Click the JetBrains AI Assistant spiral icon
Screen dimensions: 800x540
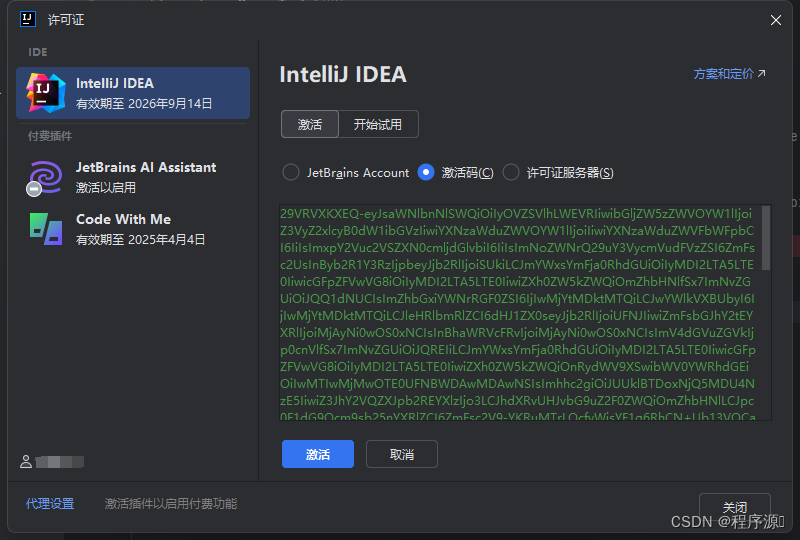pyautogui.click(x=45, y=178)
